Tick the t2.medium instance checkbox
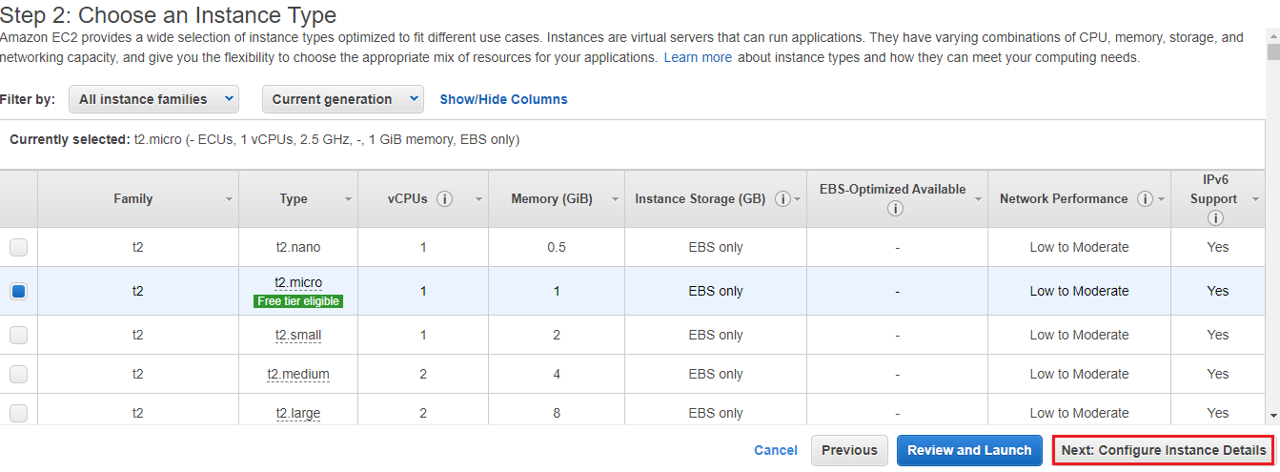 pos(19,374)
